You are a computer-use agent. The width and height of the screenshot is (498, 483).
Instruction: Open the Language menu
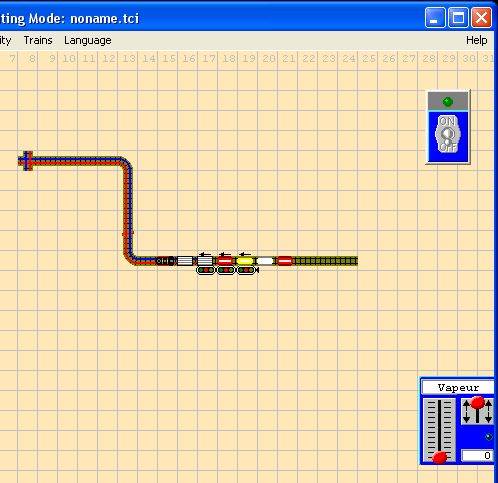coord(88,40)
